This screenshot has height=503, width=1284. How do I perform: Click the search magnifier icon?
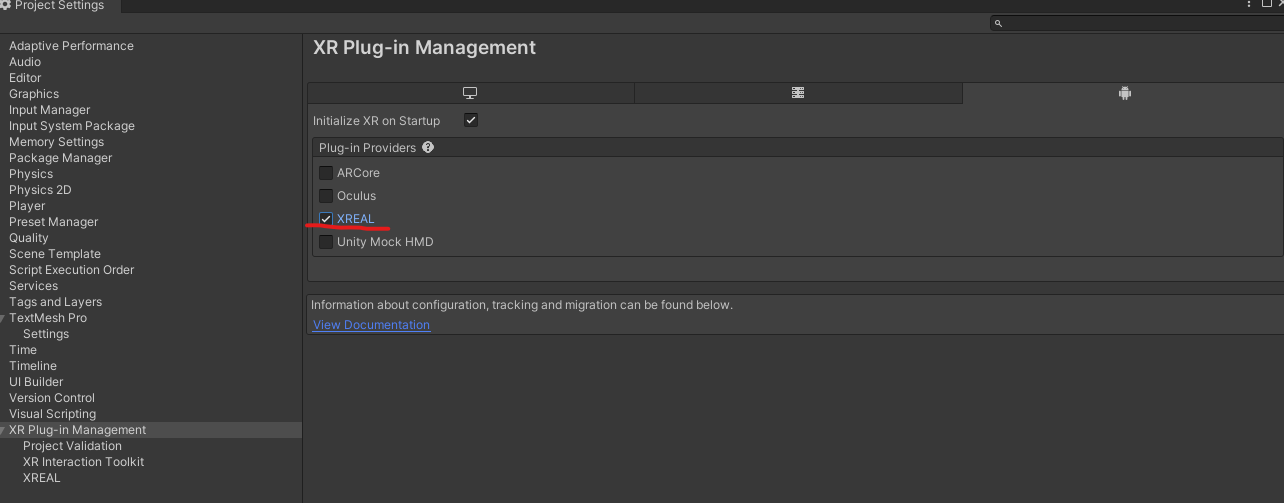point(998,23)
